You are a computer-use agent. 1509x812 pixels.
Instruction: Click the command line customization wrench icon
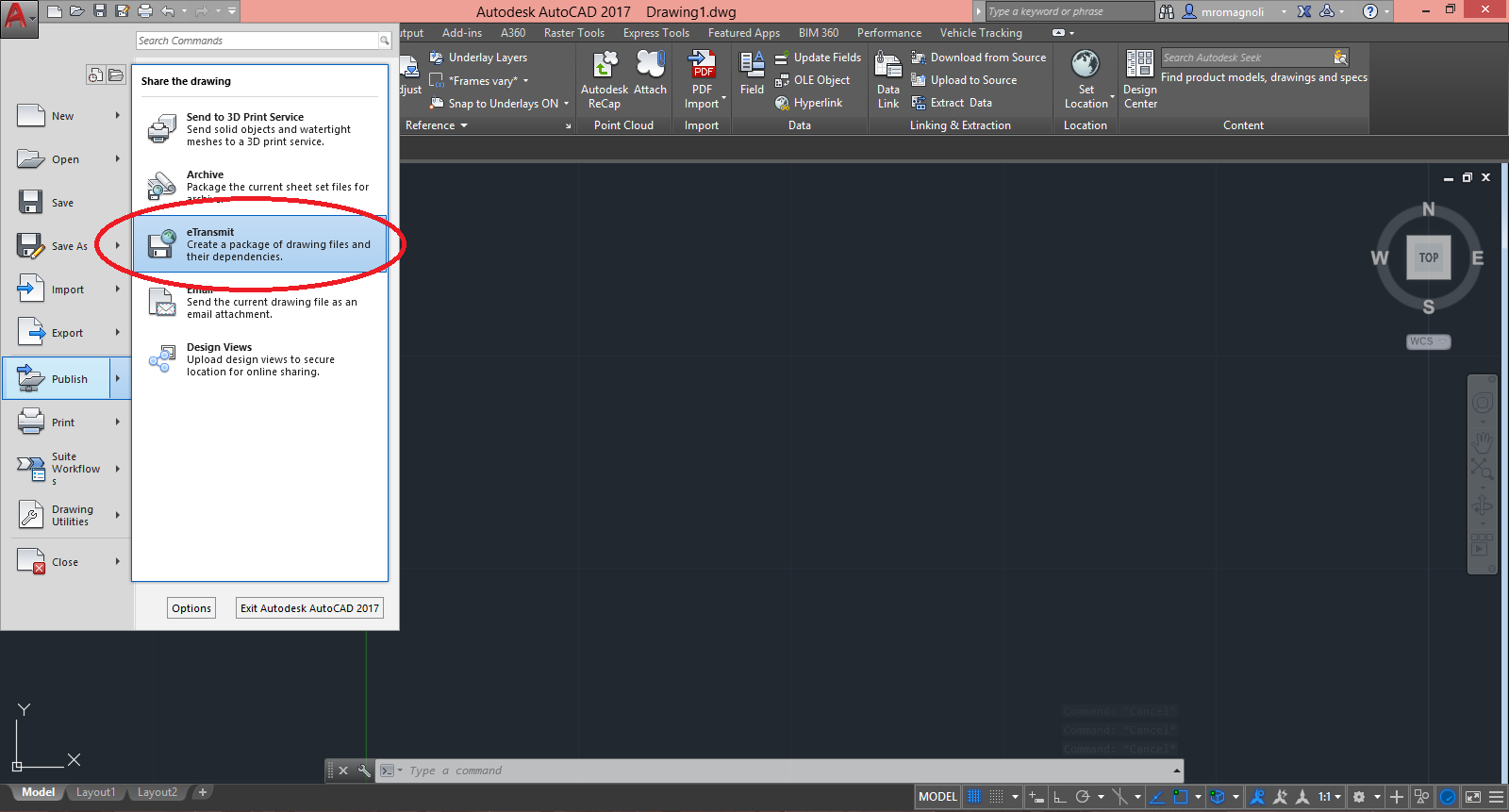364,771
